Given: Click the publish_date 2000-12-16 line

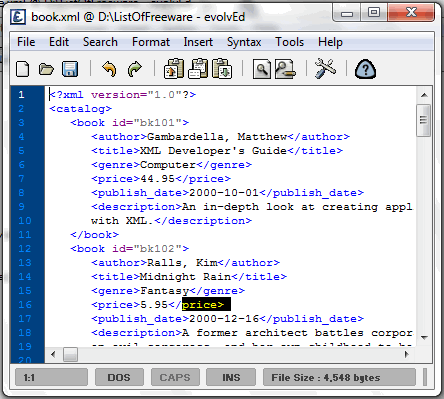Looking at the screenshot, I should click(227, 319).
